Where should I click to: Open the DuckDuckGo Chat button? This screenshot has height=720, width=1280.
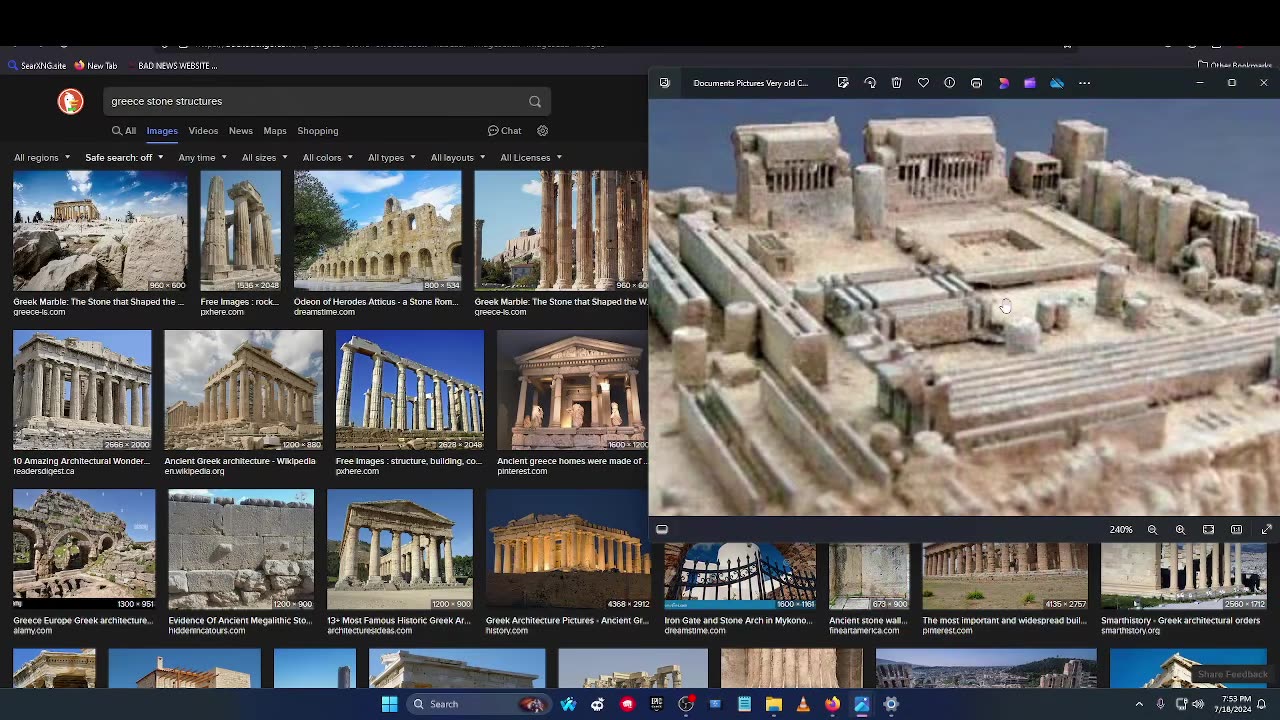pos(504,131)
